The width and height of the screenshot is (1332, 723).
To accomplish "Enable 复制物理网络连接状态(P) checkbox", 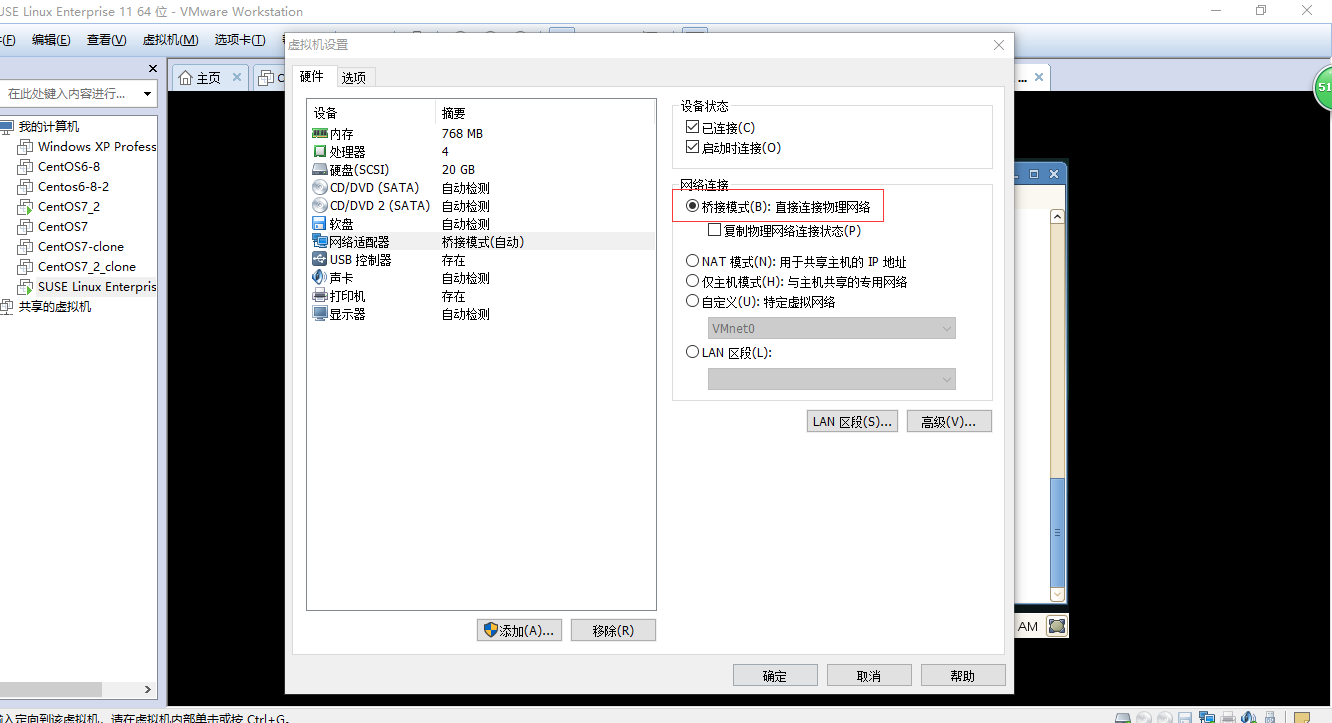I will pos(714,230).
